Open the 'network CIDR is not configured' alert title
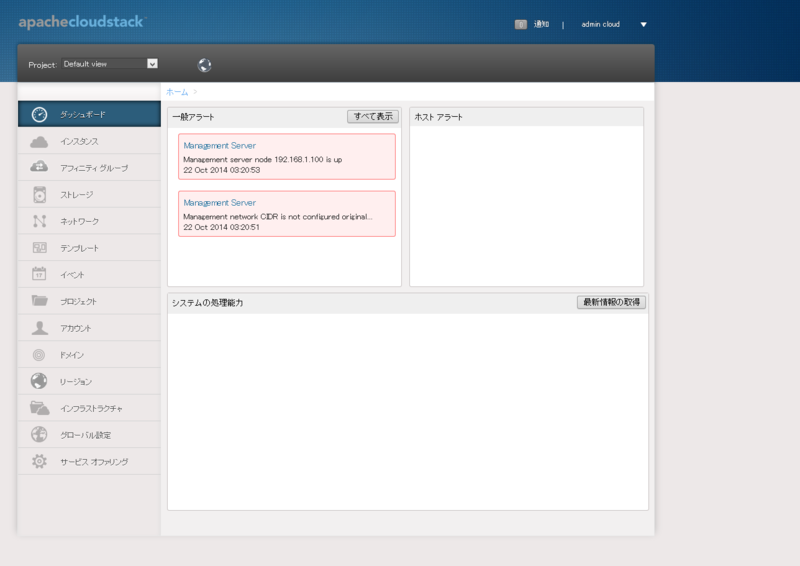The width and height of the screenshot is (800, 566). point(219,203)
